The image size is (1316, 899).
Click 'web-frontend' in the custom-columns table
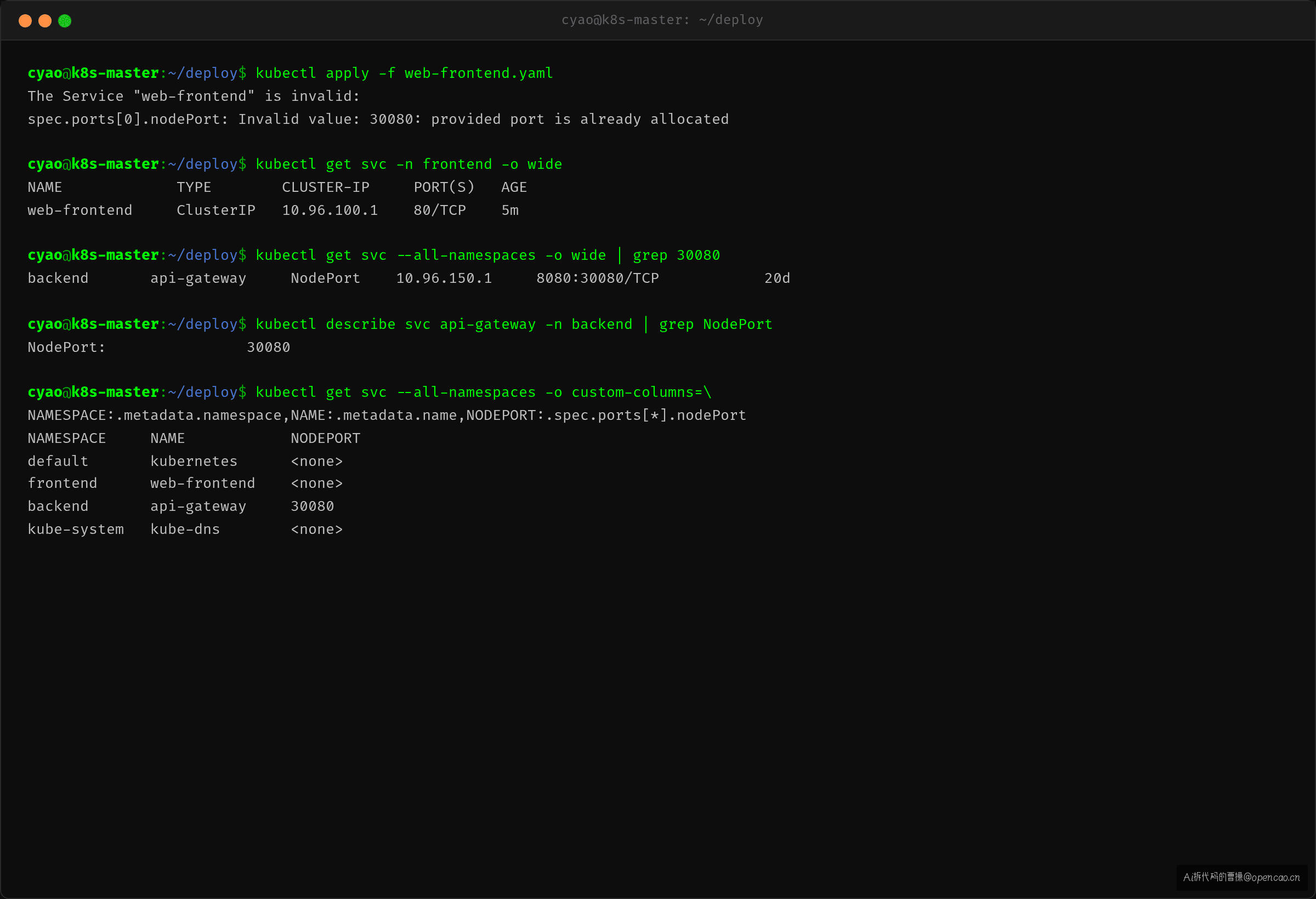(203, 483)
